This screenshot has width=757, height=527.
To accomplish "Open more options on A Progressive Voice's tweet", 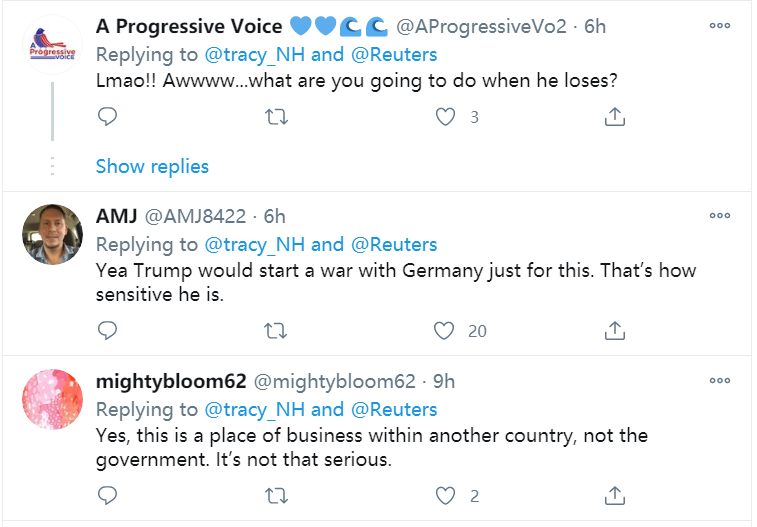I will 719,26.
